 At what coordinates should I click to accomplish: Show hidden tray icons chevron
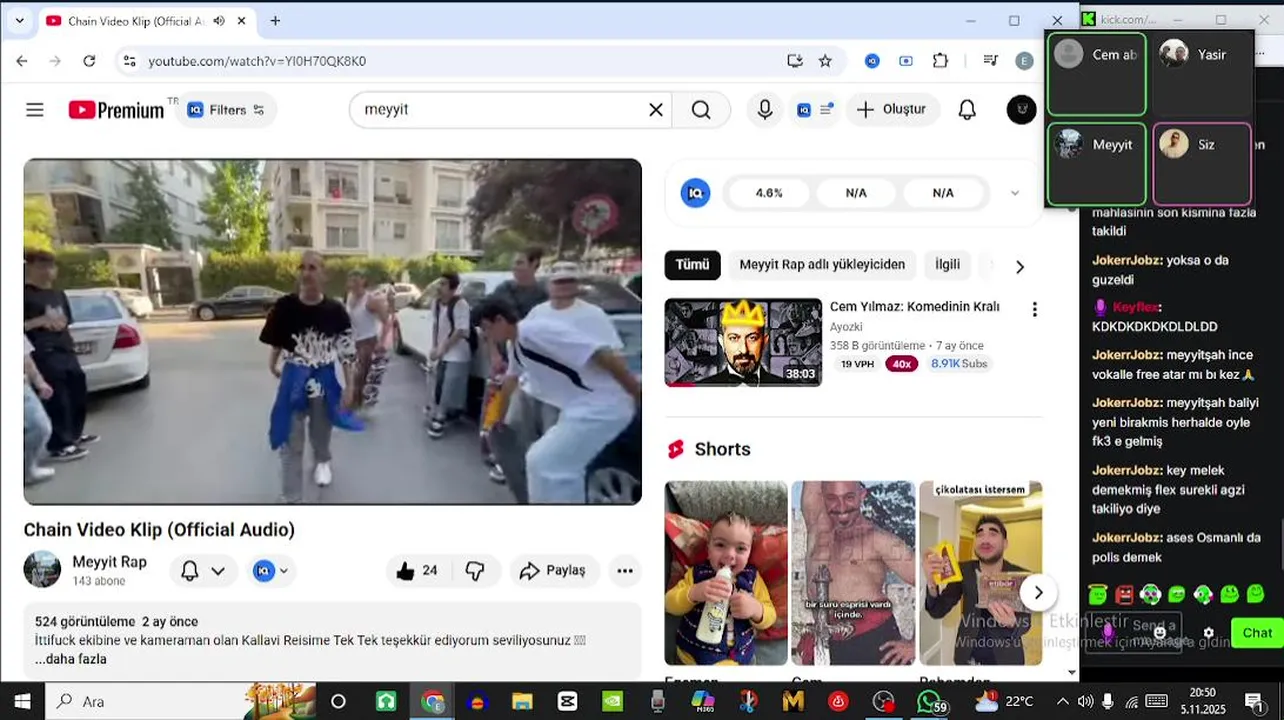click(x=1062, y=702)
